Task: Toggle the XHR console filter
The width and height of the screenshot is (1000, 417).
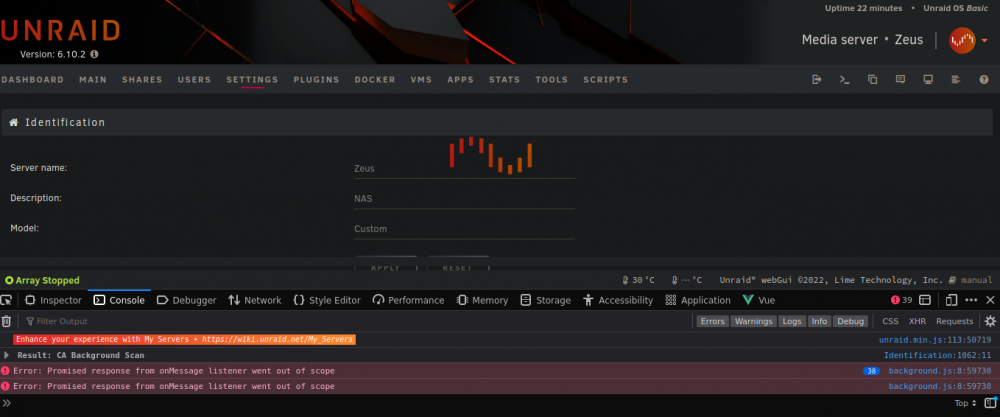Action: pyautogui.click(x=917, y=321)
